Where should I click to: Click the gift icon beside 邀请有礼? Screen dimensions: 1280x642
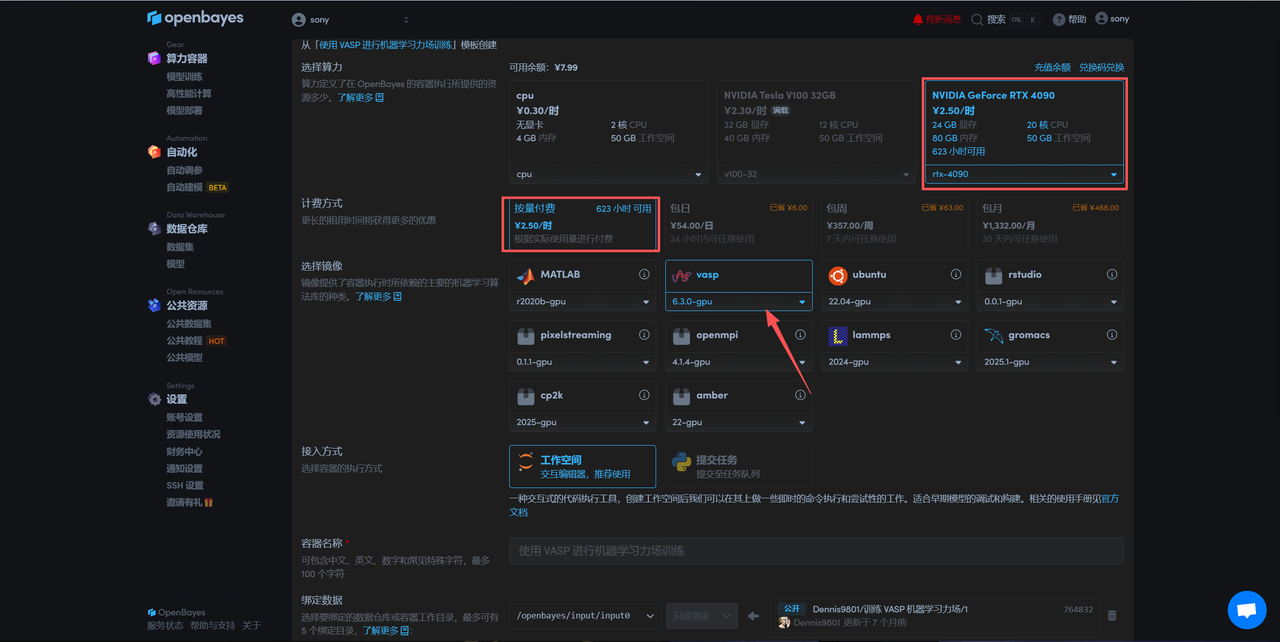coord(209,502)
